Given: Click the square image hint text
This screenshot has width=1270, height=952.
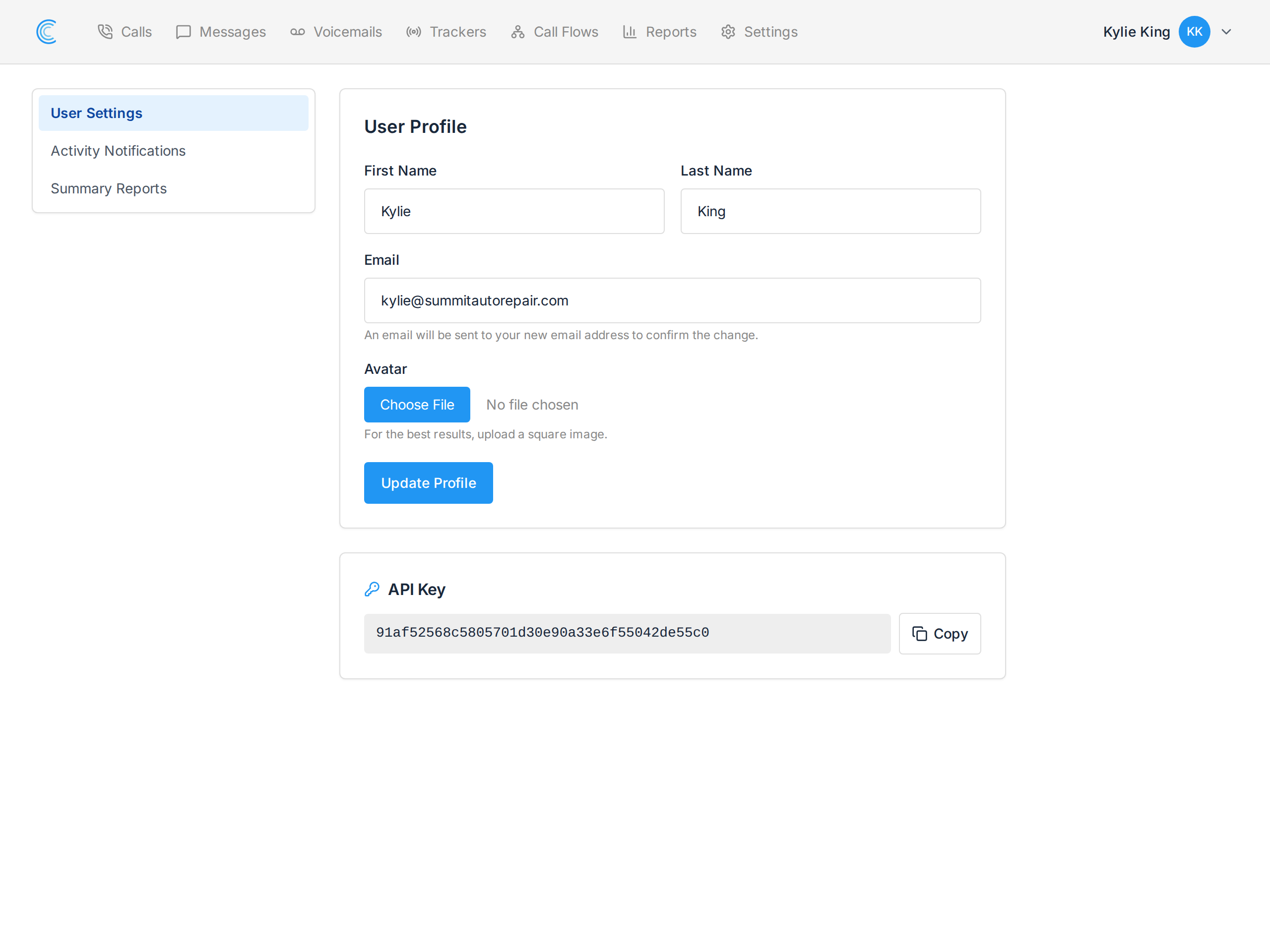Looking at the screenshot, I should tap(486, 434).
